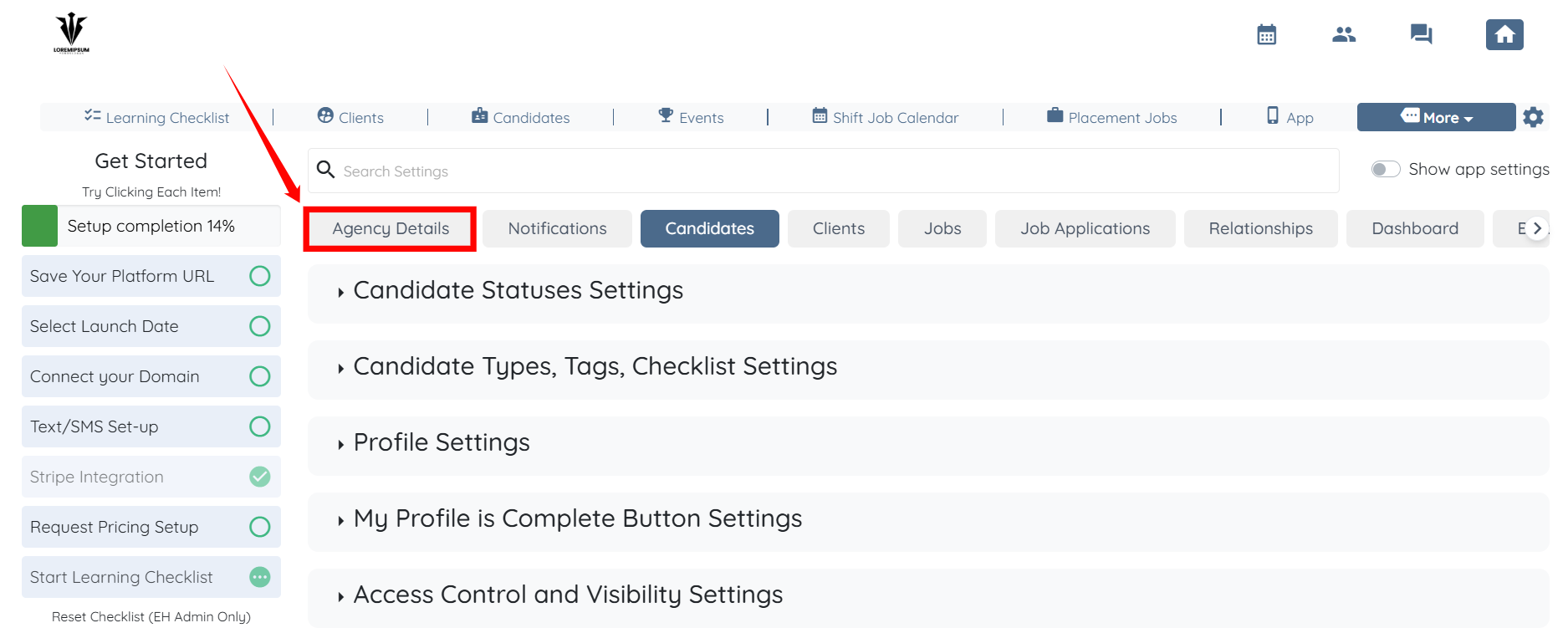The height and width of the screenshot is (628, 1568).
Task: Enable Show app settings switch
Action: coord(1386,170)
